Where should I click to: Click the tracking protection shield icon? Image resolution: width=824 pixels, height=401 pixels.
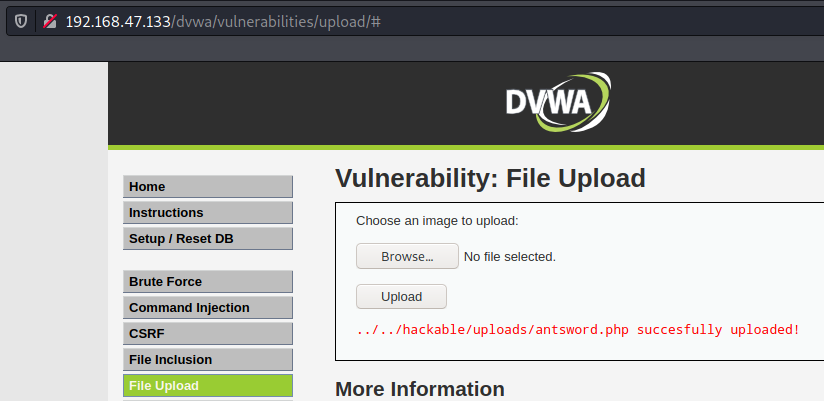tap(20, 20)
